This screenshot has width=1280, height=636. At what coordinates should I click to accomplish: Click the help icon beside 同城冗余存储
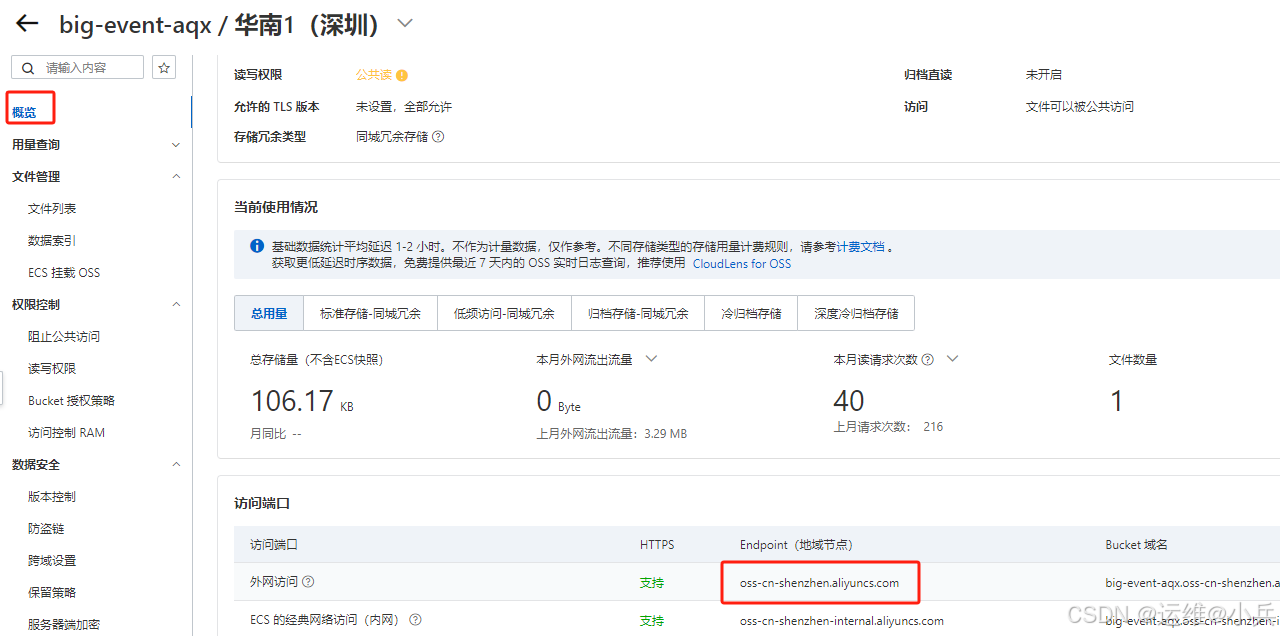click(x=438, y=137)
